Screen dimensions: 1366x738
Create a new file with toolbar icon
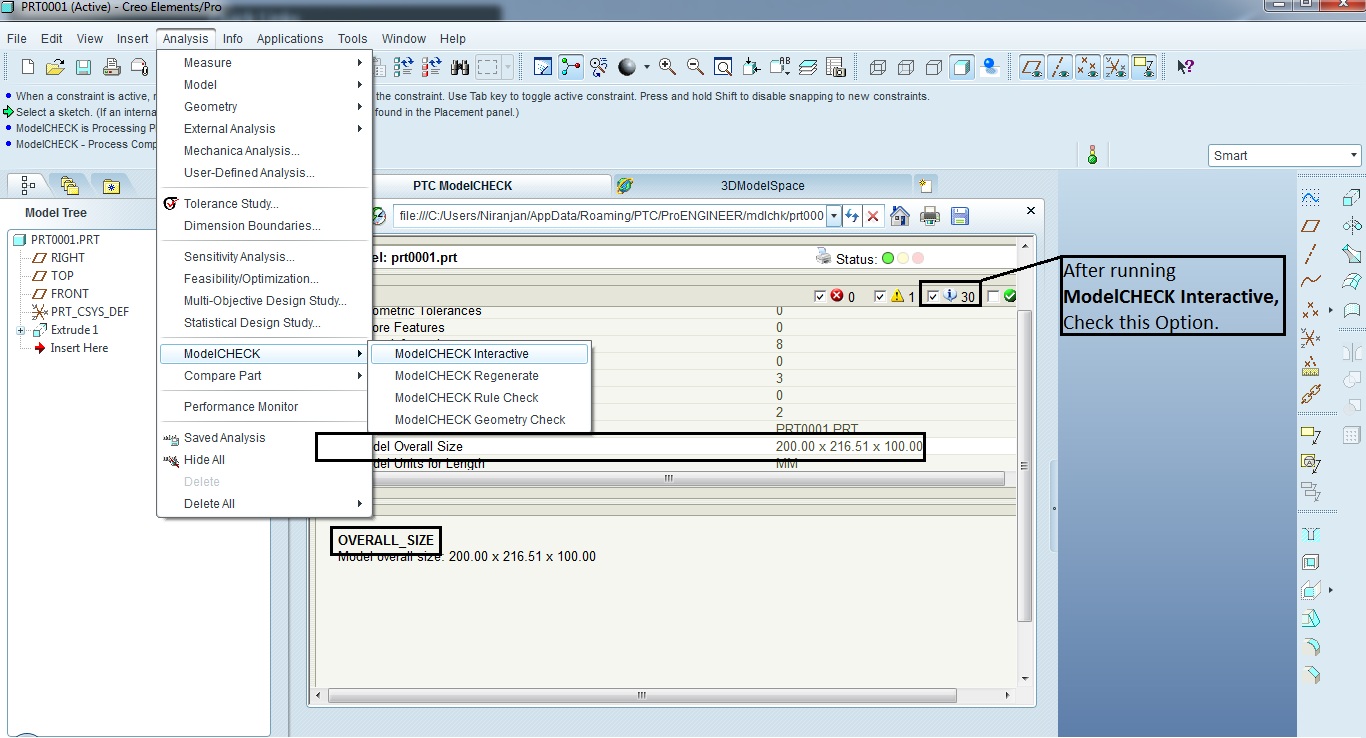28,67
